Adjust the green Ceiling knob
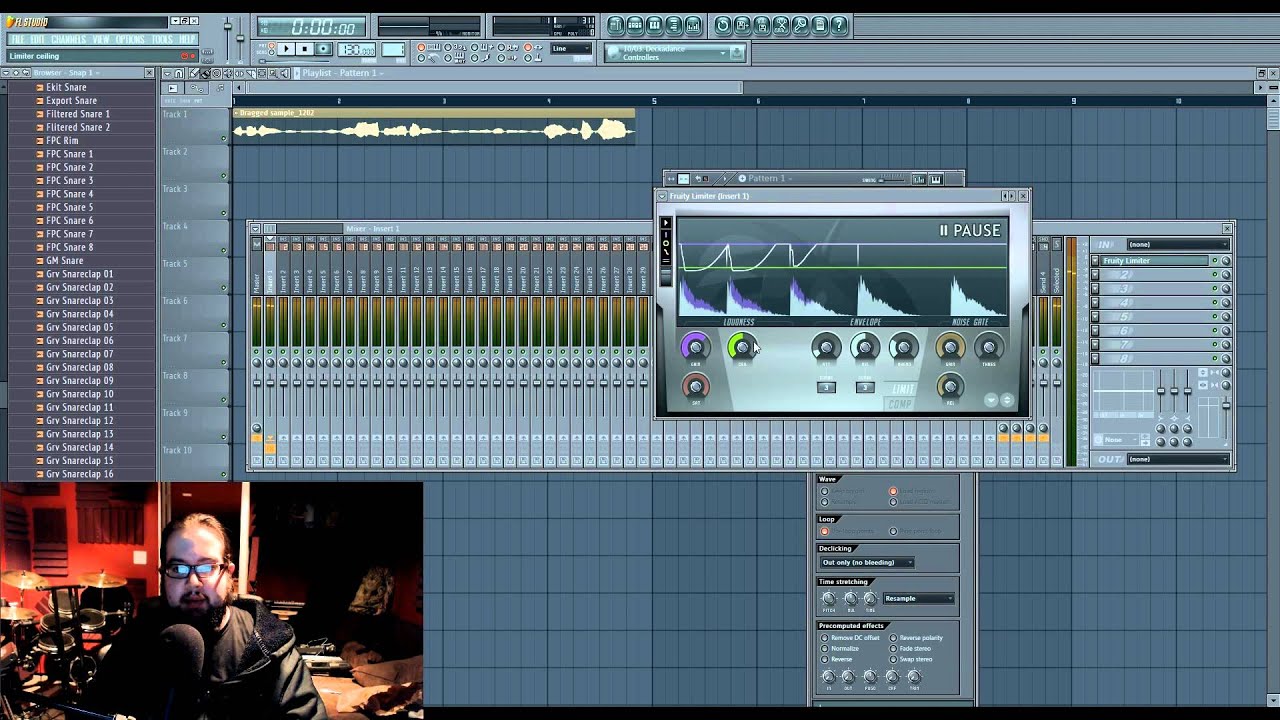The height and width of the screenshot is (720, 1280). click(x=741, y=347)
